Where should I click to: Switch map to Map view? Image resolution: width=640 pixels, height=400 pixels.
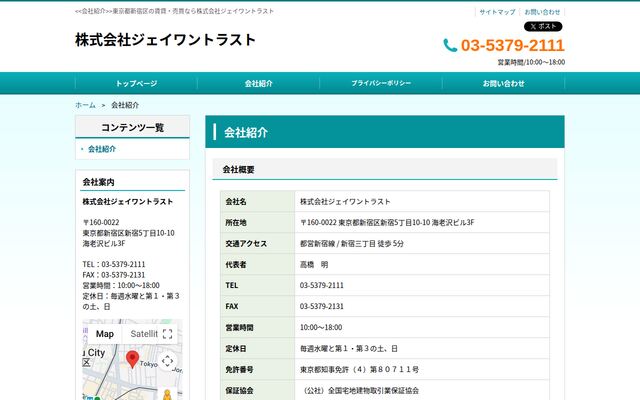105,334
